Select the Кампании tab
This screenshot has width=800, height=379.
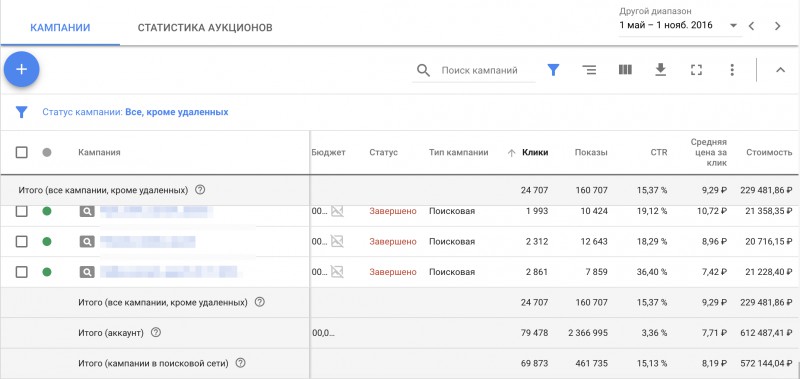point(60,28)
